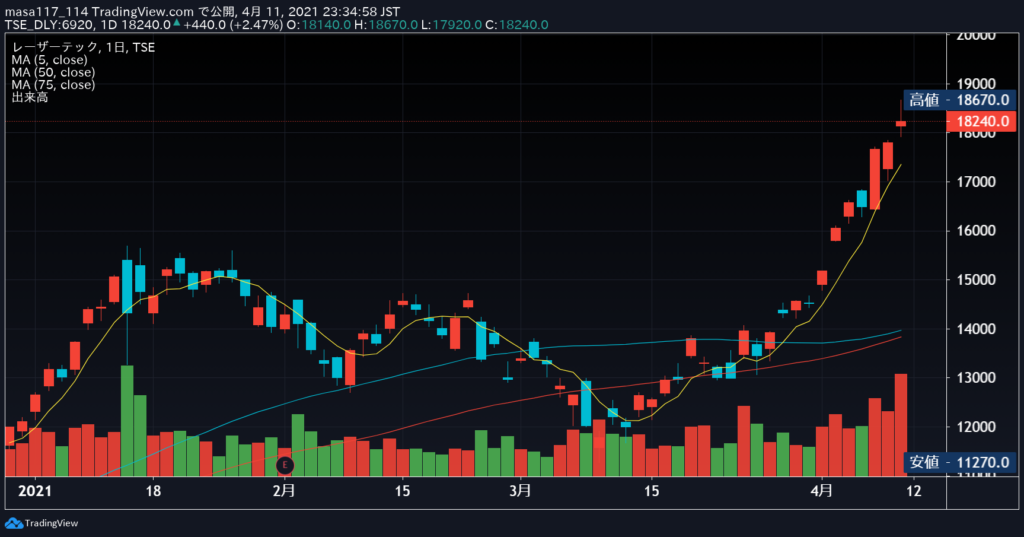Select the MA (50, close) indicator label
The width and height of the screenshot is (1024, 537).
pyautogui.click(x=53, y=73)
